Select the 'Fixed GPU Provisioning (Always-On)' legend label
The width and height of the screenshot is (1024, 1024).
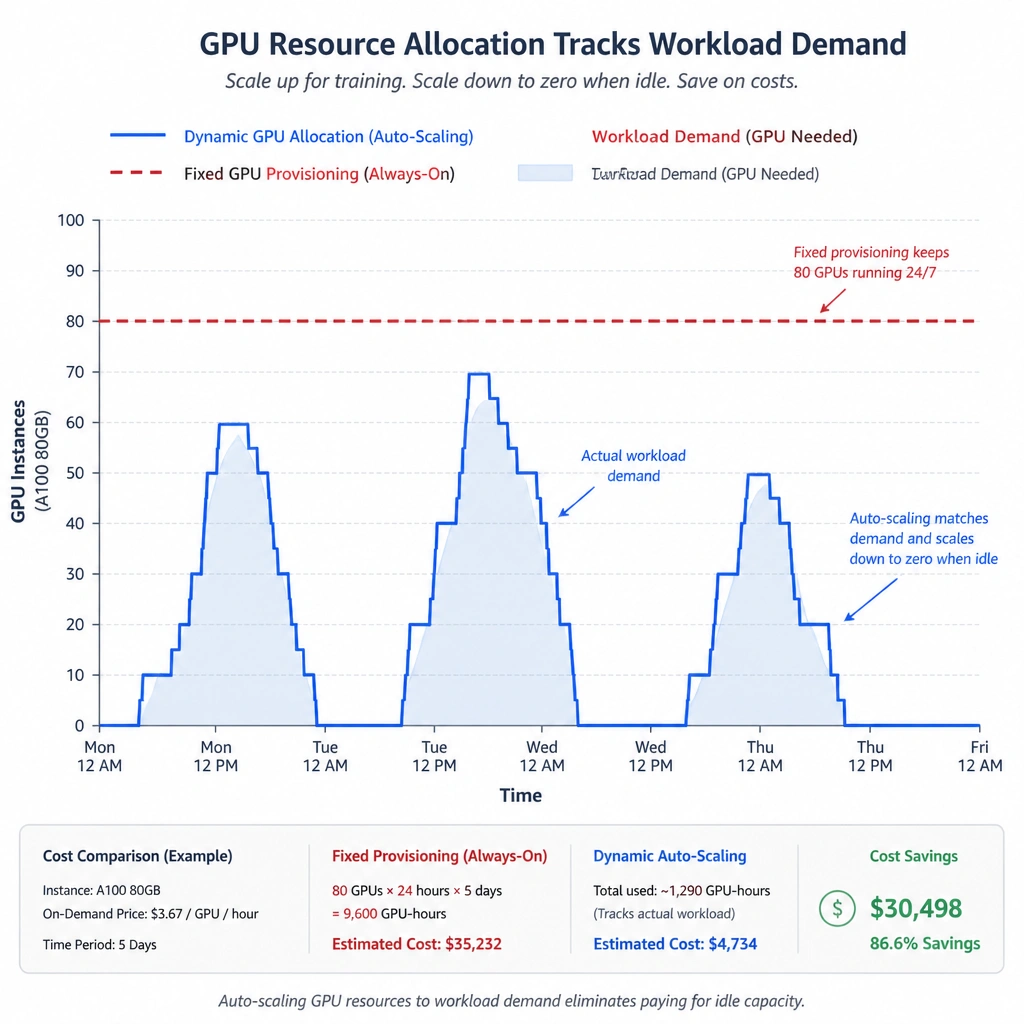pos(319,174)
